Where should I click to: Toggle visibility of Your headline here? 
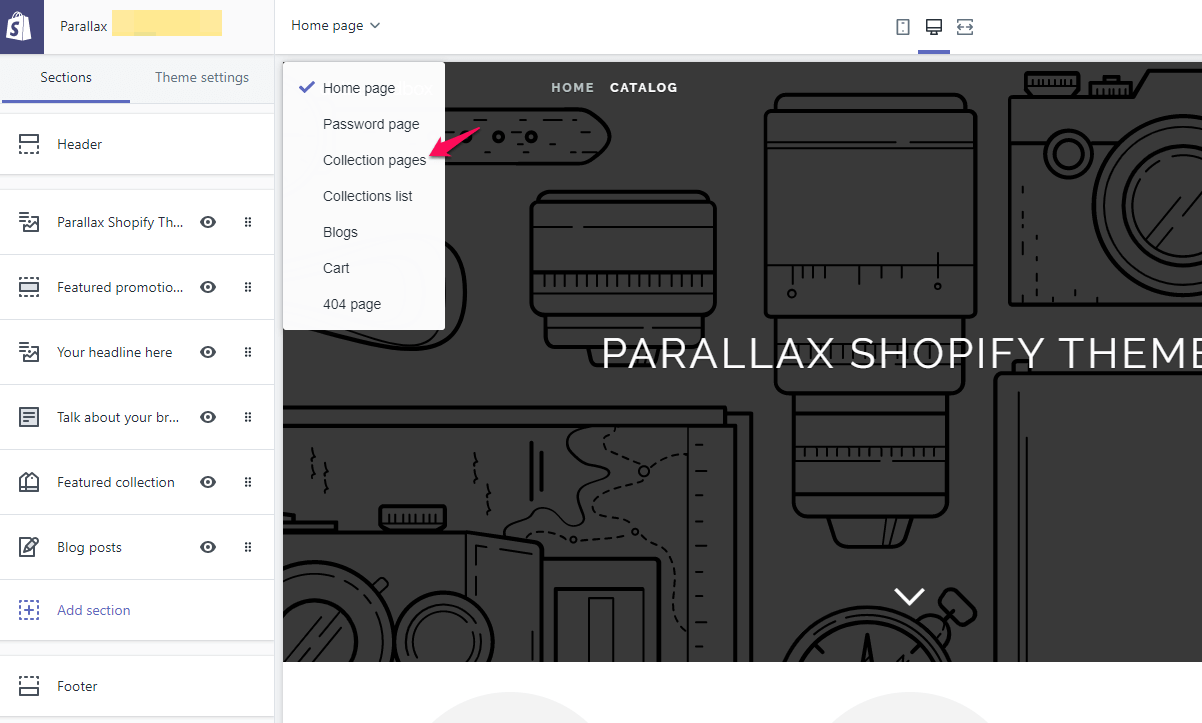[208, 352]
